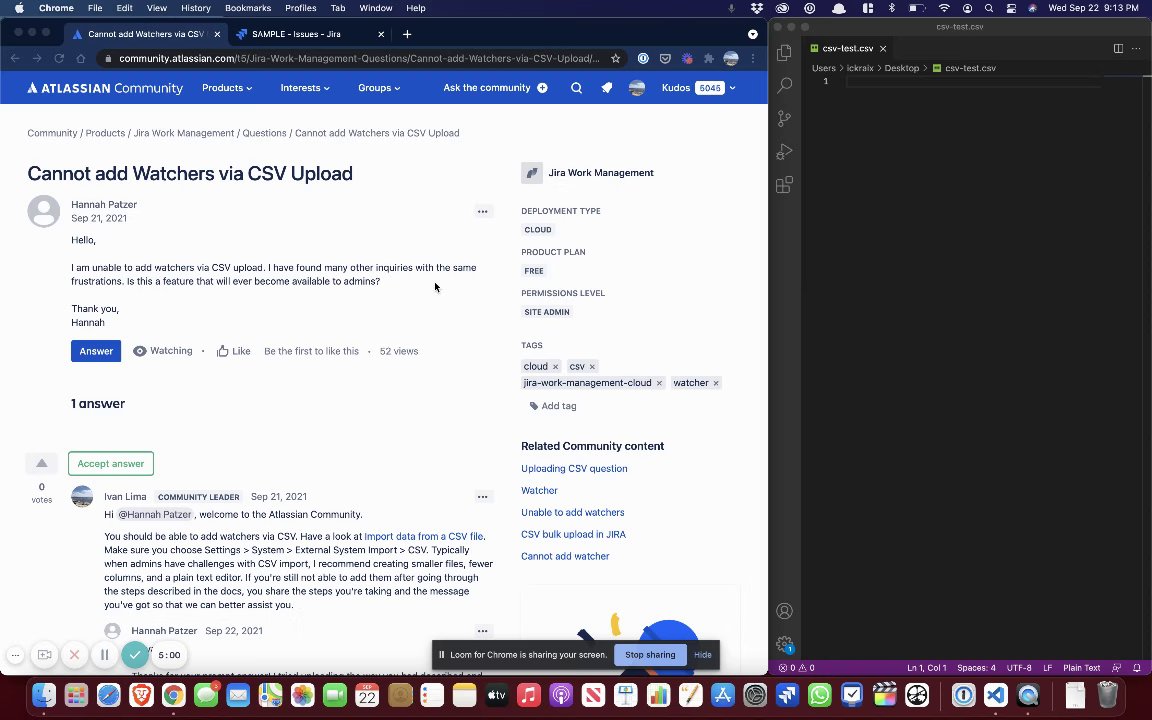Click the blue Answer button
Screen dimensions: 1152x720
pos(96,351)
